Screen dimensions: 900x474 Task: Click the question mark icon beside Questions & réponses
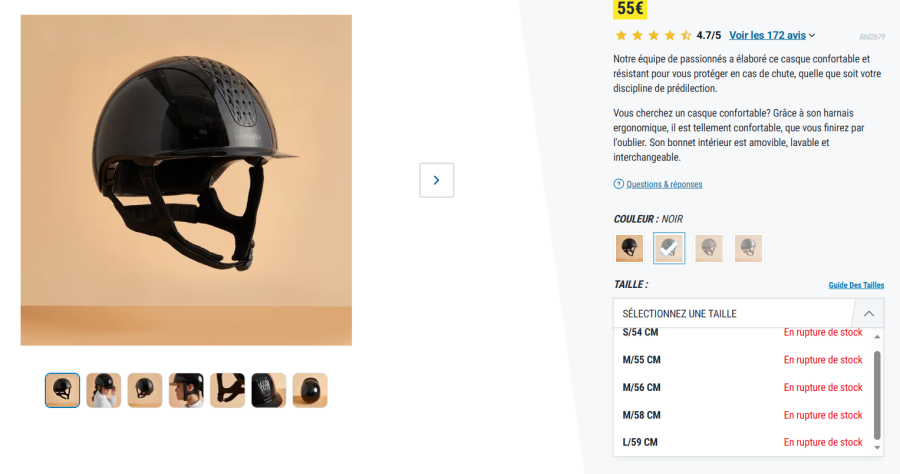click(x=618, y=184)
